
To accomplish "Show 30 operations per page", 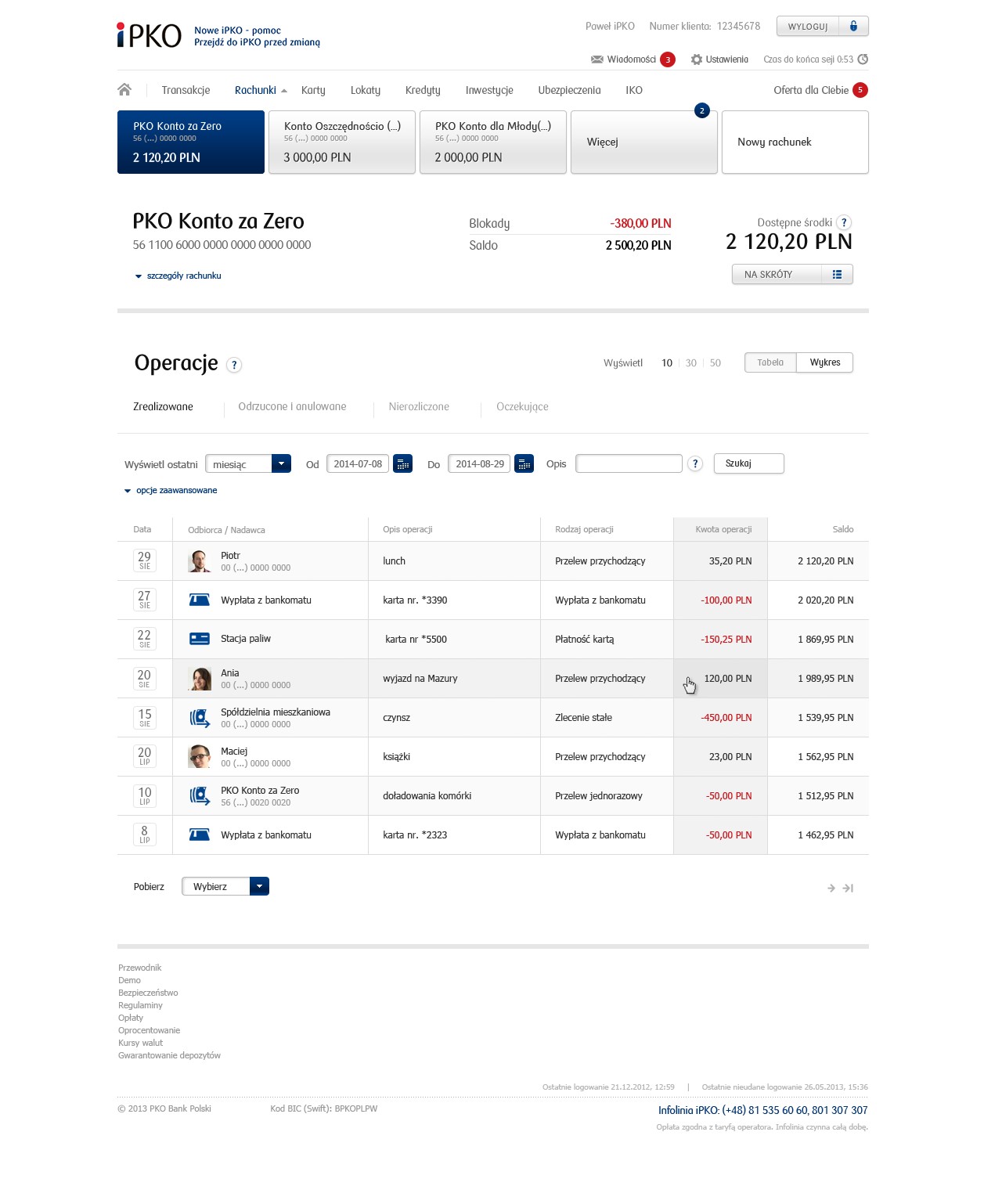I will 691,363.
